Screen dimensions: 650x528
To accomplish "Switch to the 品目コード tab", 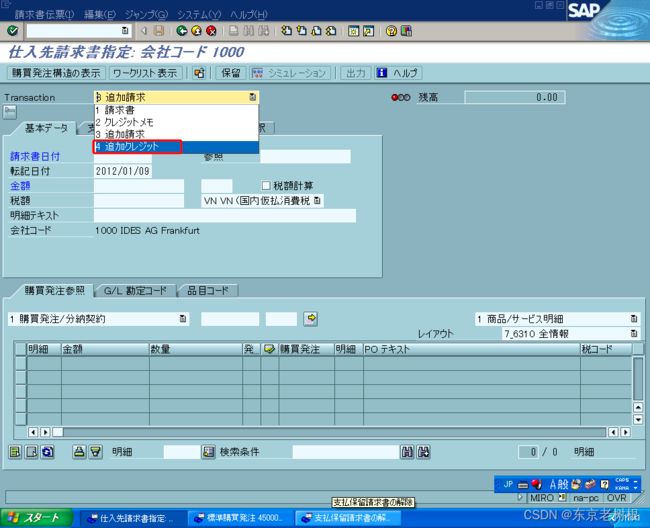I will (208, 291).
